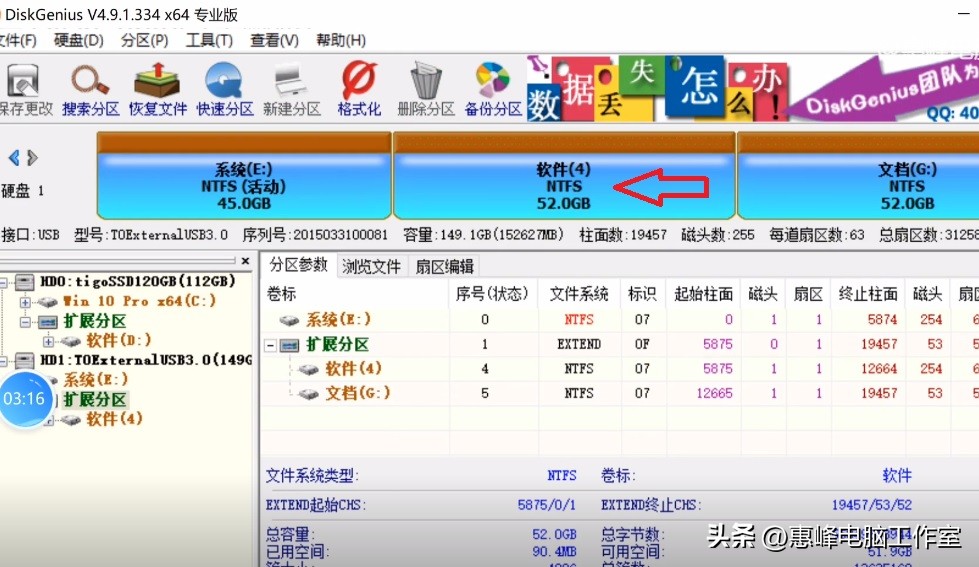This screenshot has height=567, width=979.
Task: Select HD0:tigoSSD120GB disk in tree
Action: click(x=137, y=282)
